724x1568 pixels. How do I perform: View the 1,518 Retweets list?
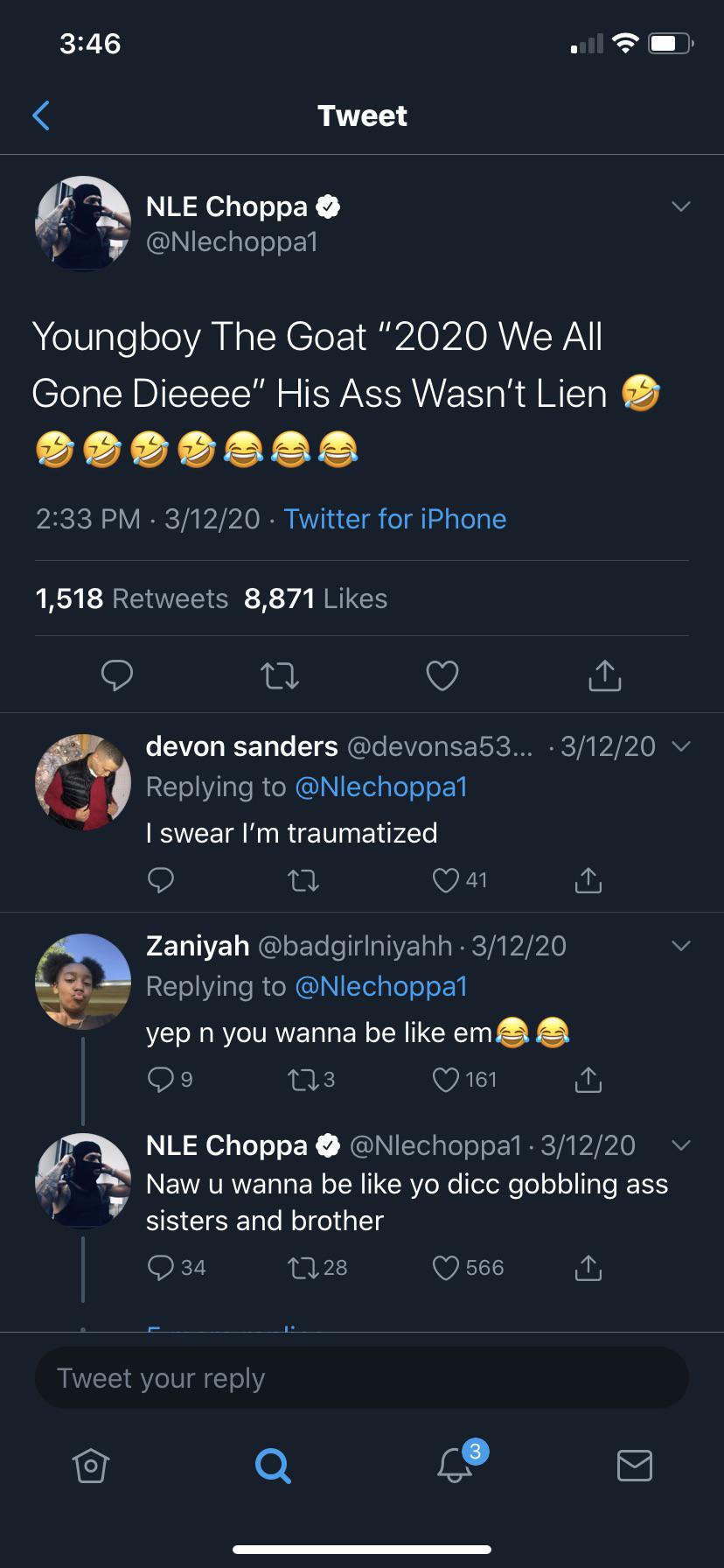coord(131,598)
